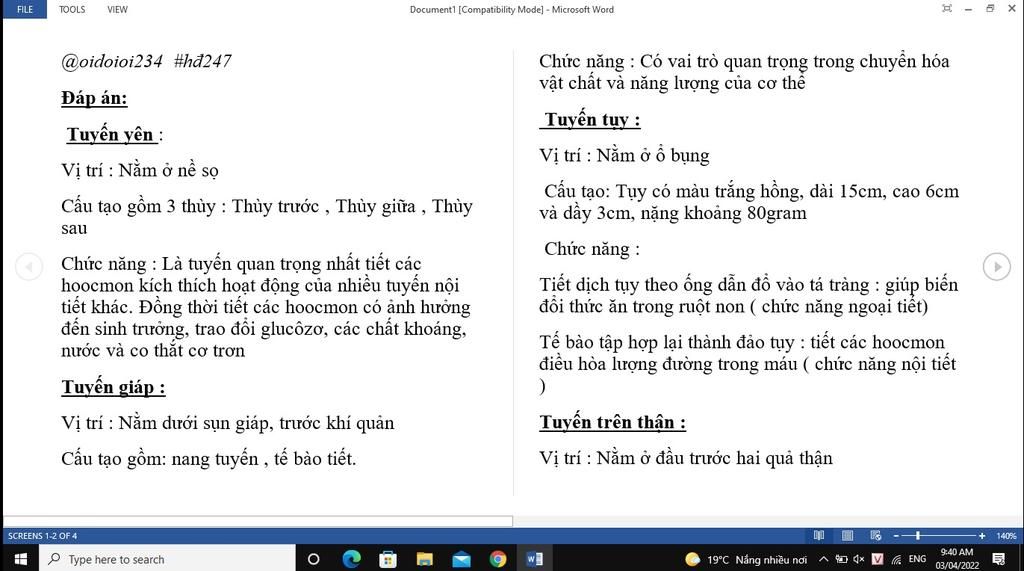Open the notification center icon
Image resolution: width=1024 pixels, height=571 pixels.
click(x=999, y=559)
